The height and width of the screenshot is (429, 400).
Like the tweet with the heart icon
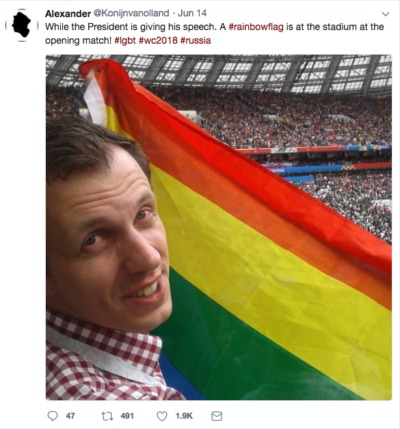click(x=162, y=416)
